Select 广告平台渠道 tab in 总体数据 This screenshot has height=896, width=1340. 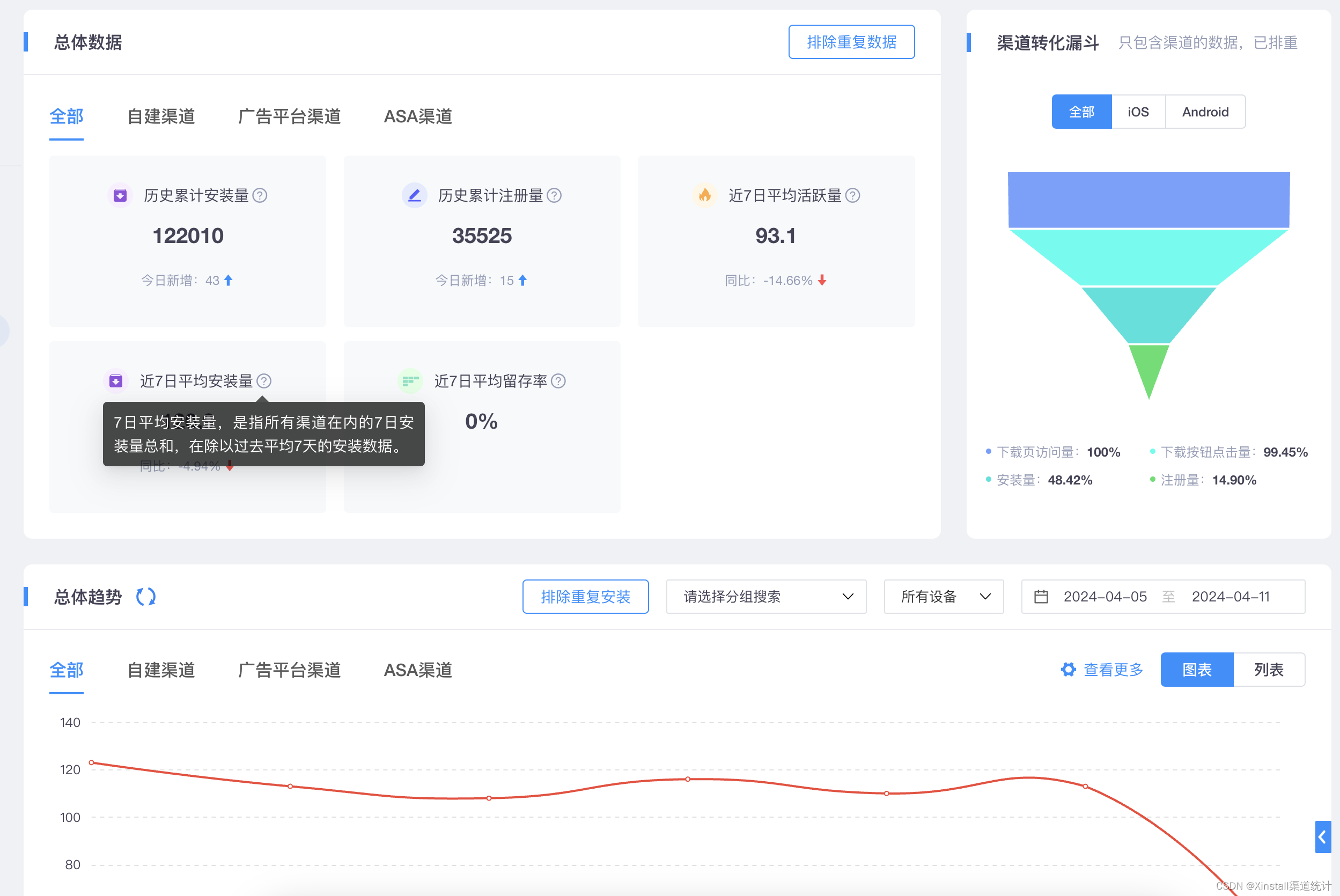click(289, 116)
